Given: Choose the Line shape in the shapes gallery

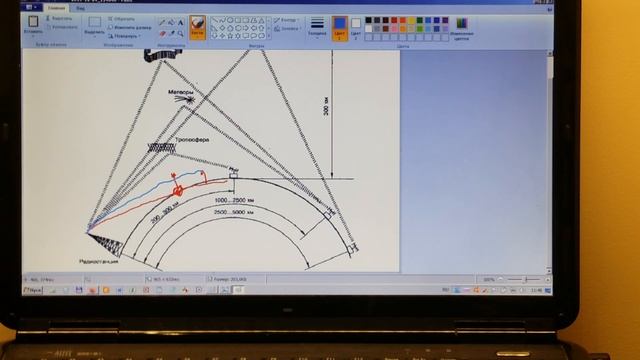Looking at the screenshot, I should tap(214, 20).
